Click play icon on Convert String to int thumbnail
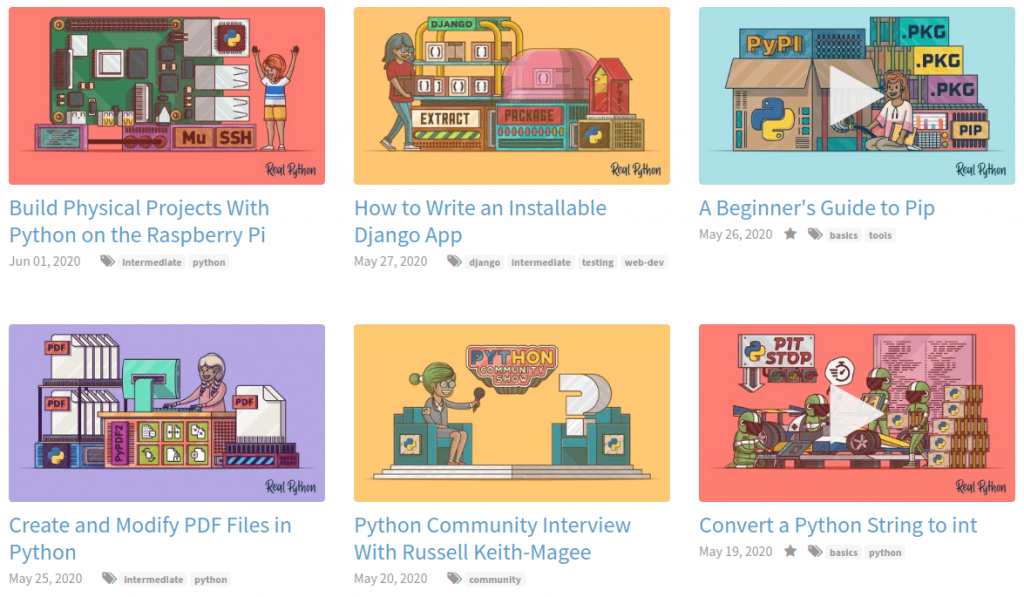Viewport: 1024px width, 597px height. [855, 413]
